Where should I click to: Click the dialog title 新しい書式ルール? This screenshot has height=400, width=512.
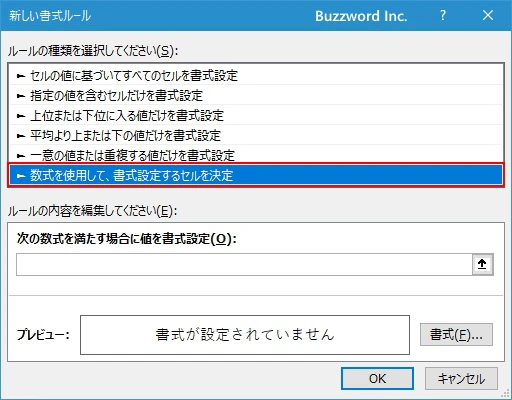click(50, 16)
